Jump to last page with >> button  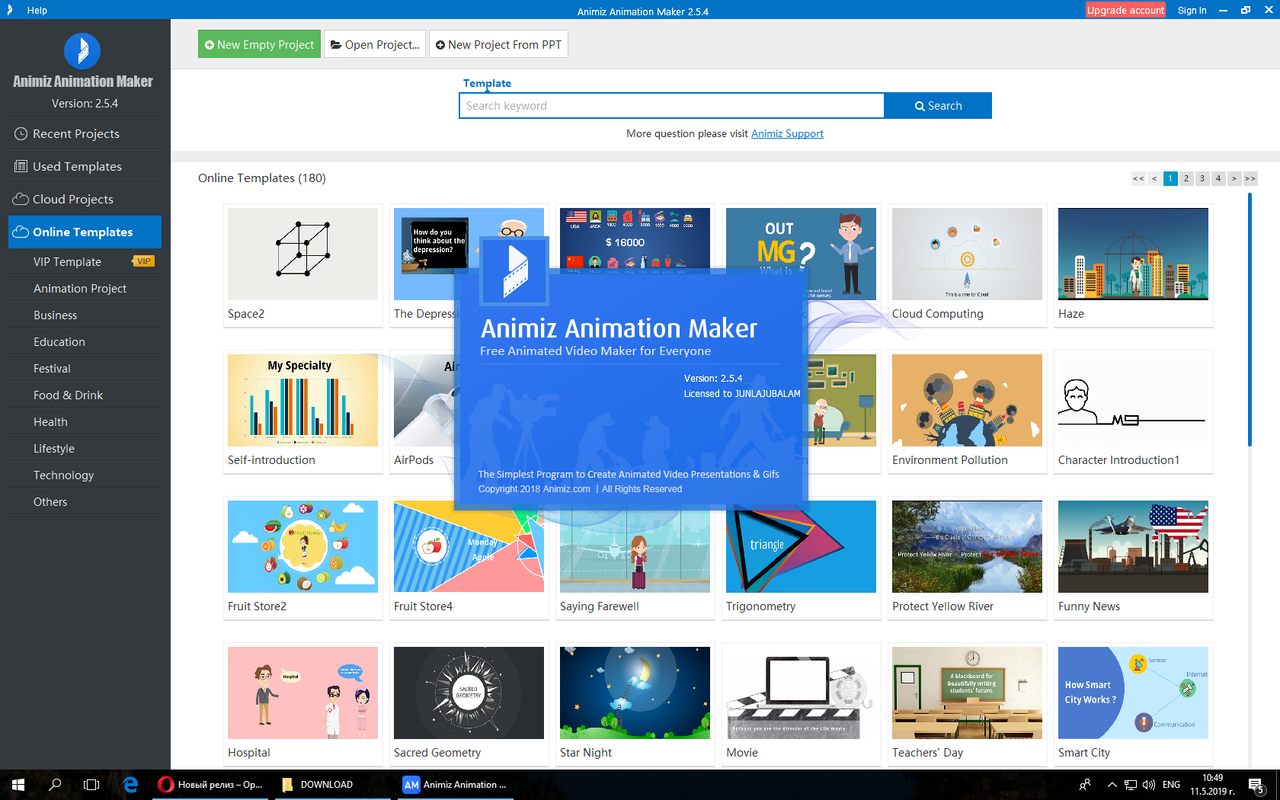(x=1250, y=179)
